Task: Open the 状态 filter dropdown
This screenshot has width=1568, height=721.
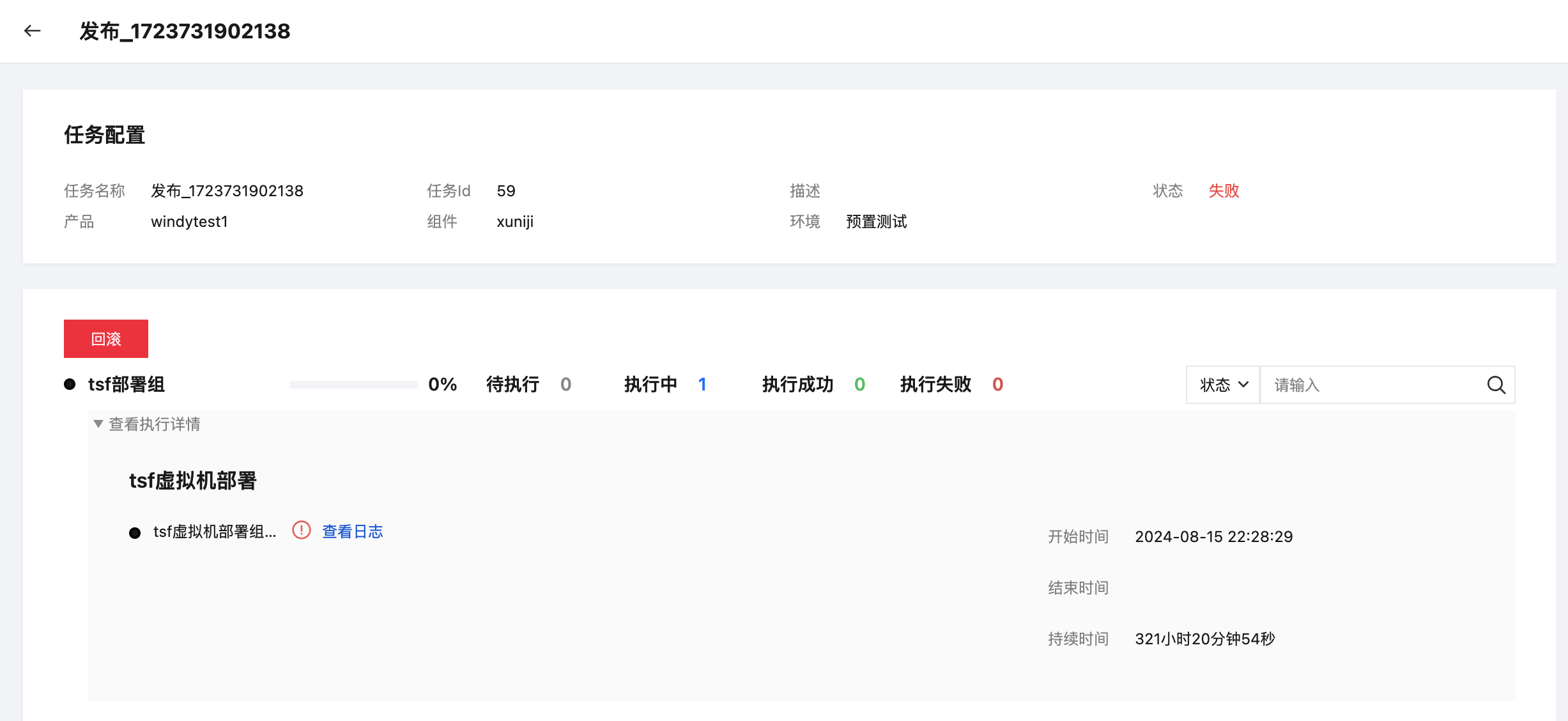Action: tap(1223, 385)
